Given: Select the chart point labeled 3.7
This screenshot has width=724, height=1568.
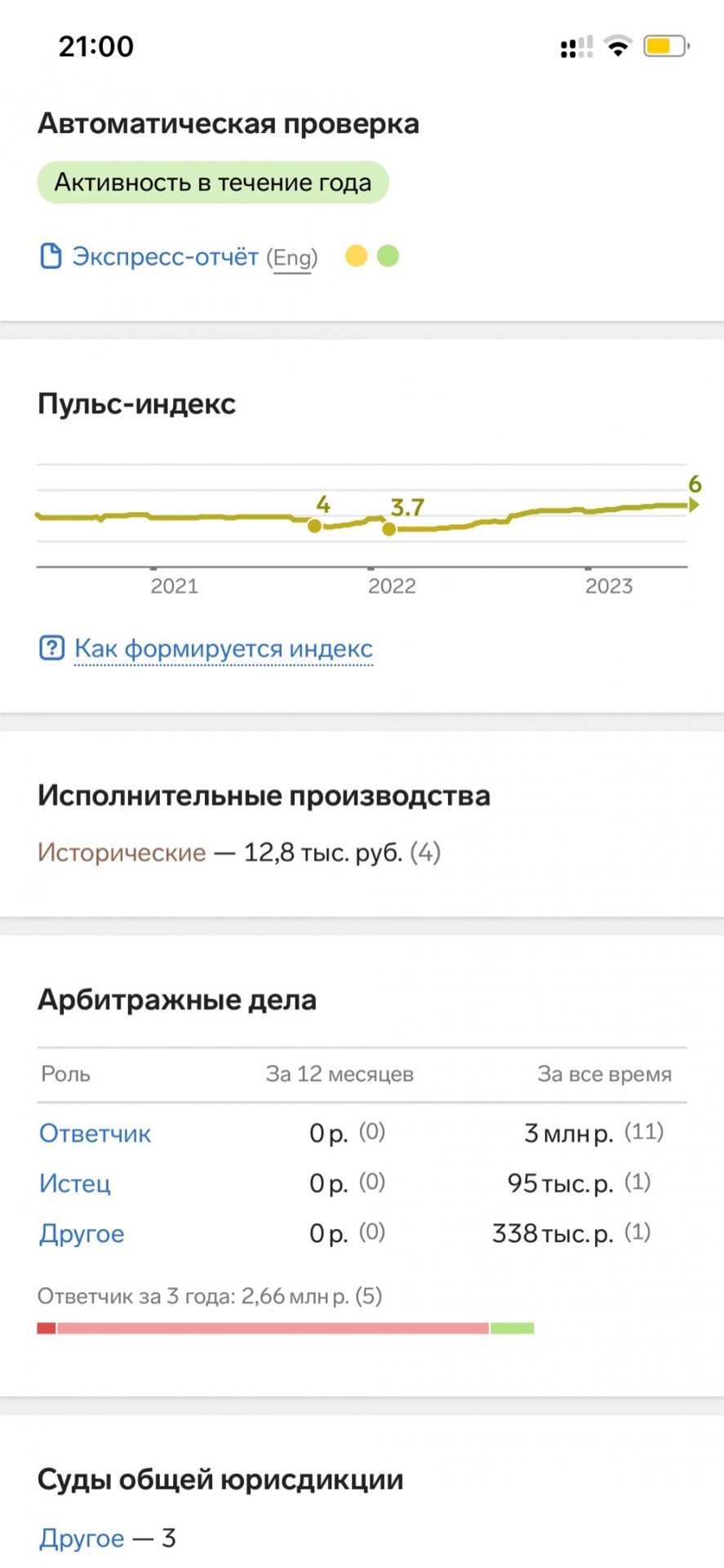Looking at the screenshot, I should pos(389,529).
